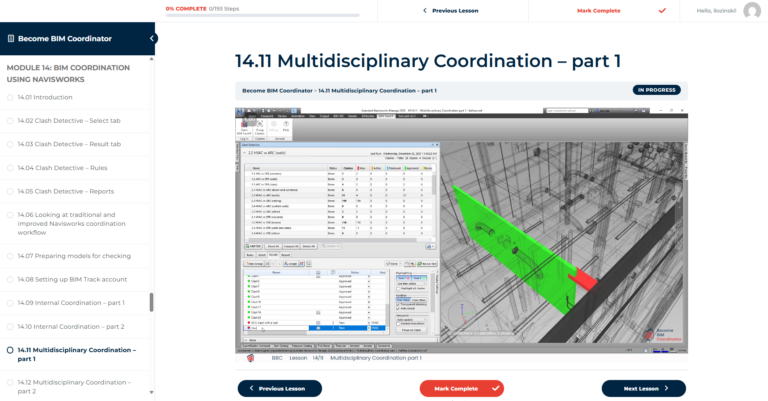This screenshot has width=768, height=401.
Task: Click the course completion progress bar
Action: click(262, 16)
